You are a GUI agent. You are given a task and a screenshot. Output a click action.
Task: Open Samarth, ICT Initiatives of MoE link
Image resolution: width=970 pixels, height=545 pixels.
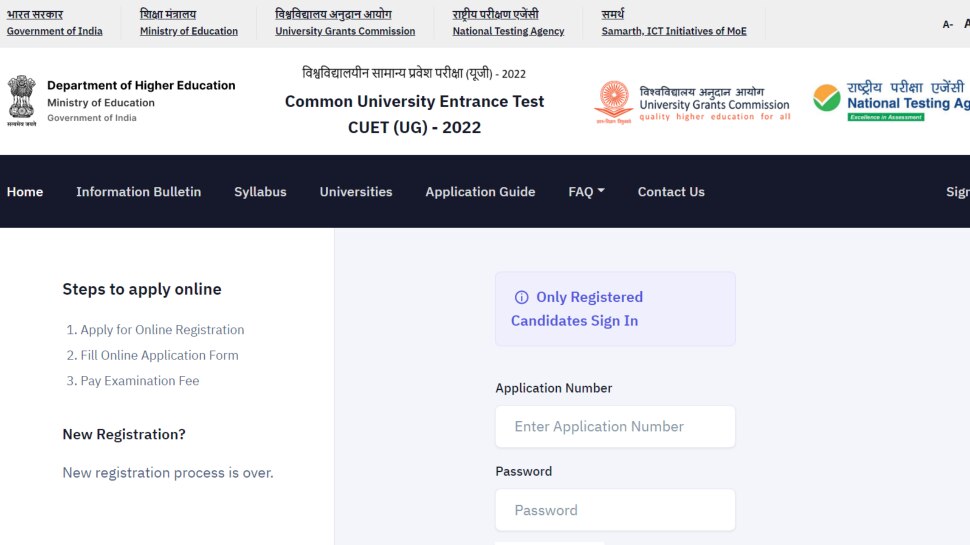point(674,31)
